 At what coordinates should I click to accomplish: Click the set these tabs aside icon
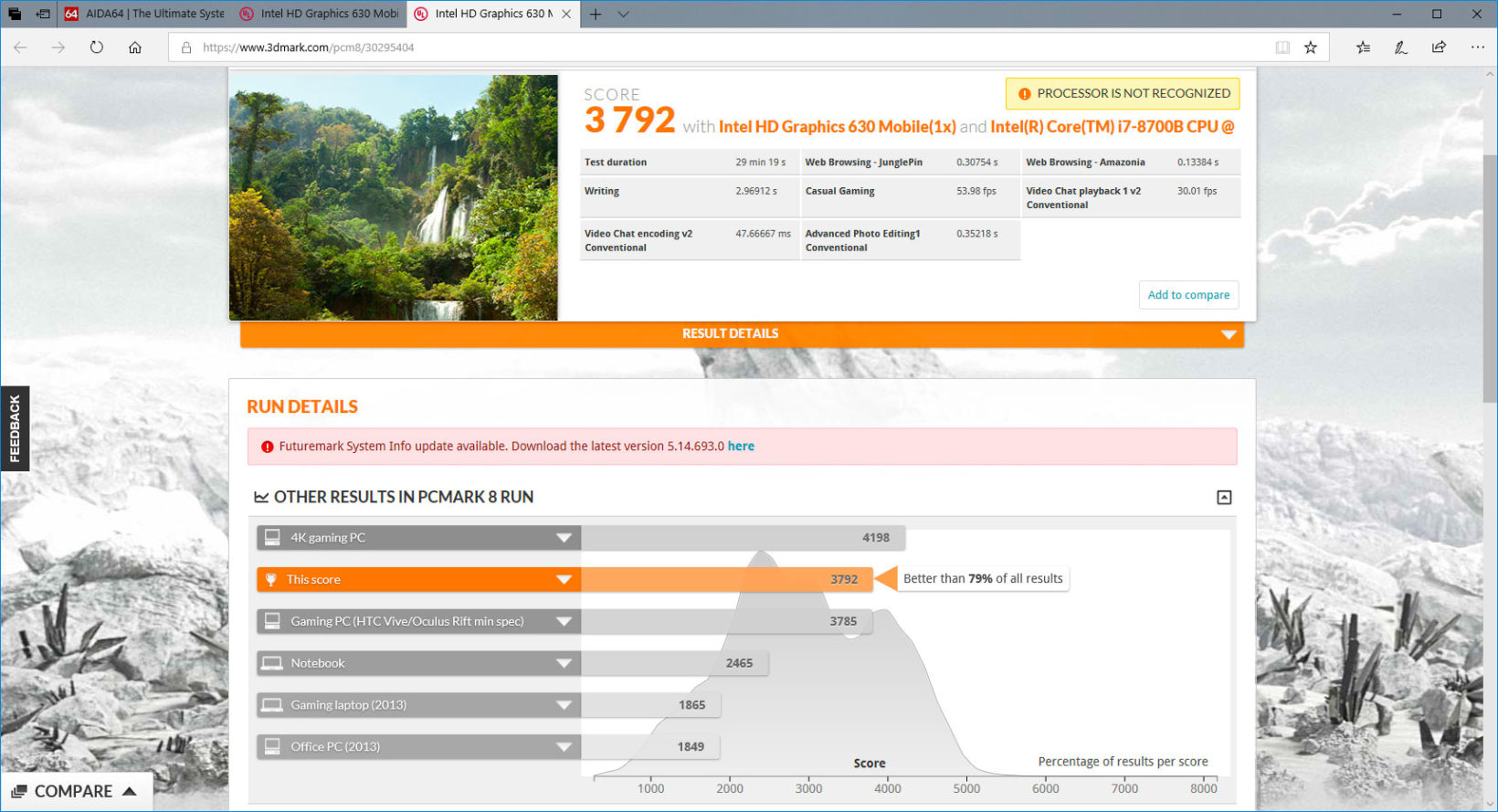pos(43,14)
